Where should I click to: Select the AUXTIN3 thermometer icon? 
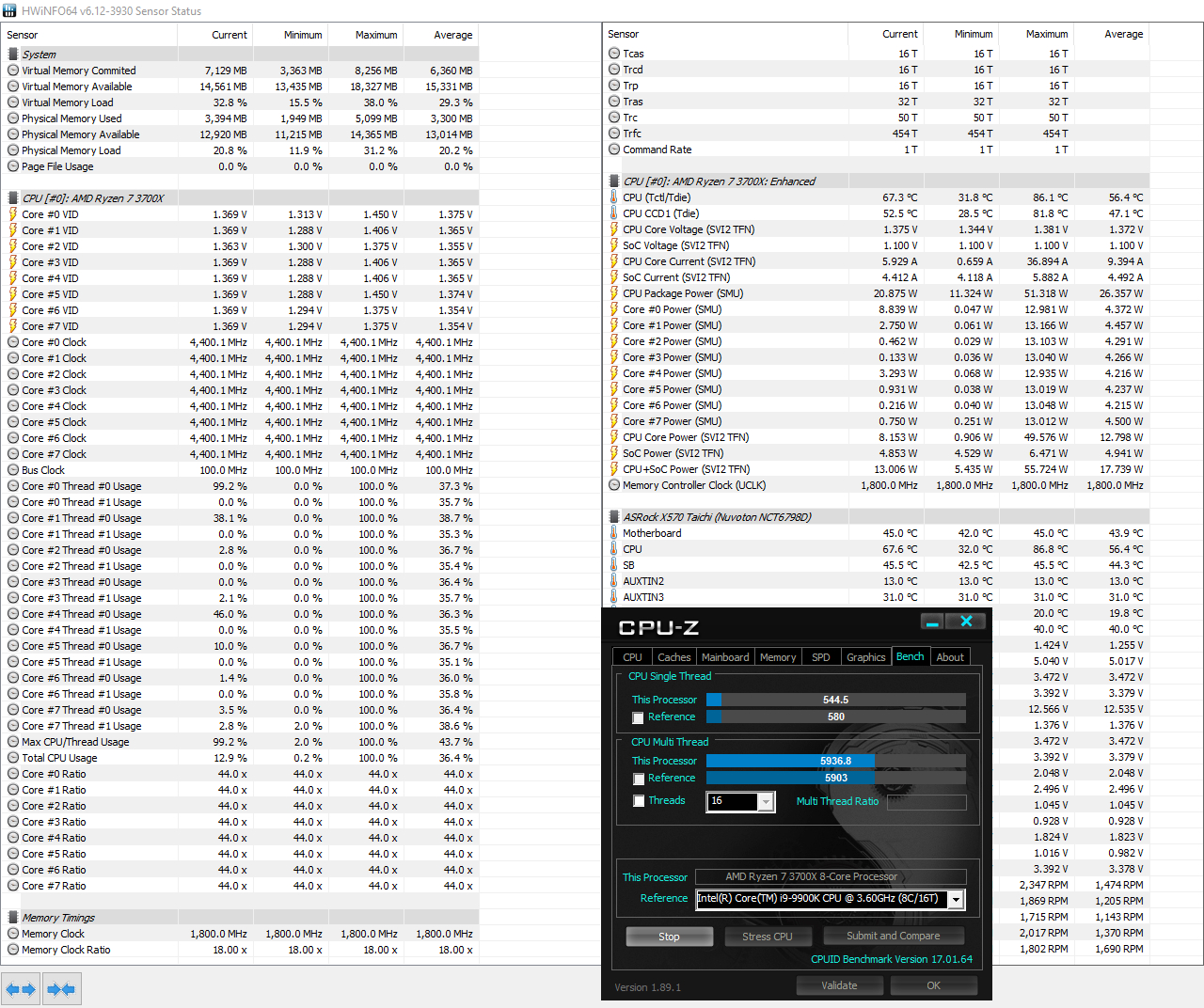click(x=614, y=597)
